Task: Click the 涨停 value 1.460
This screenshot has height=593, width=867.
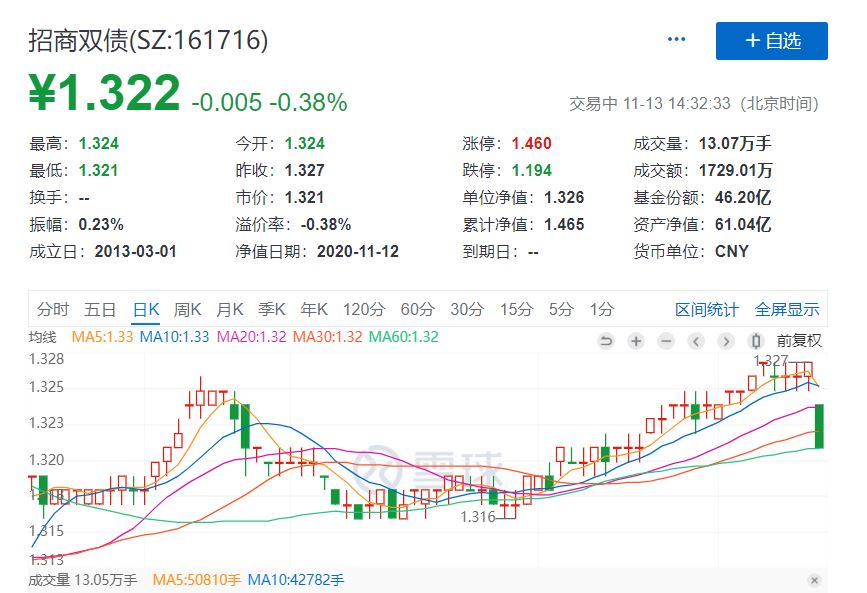Action: tap(531, 143)
